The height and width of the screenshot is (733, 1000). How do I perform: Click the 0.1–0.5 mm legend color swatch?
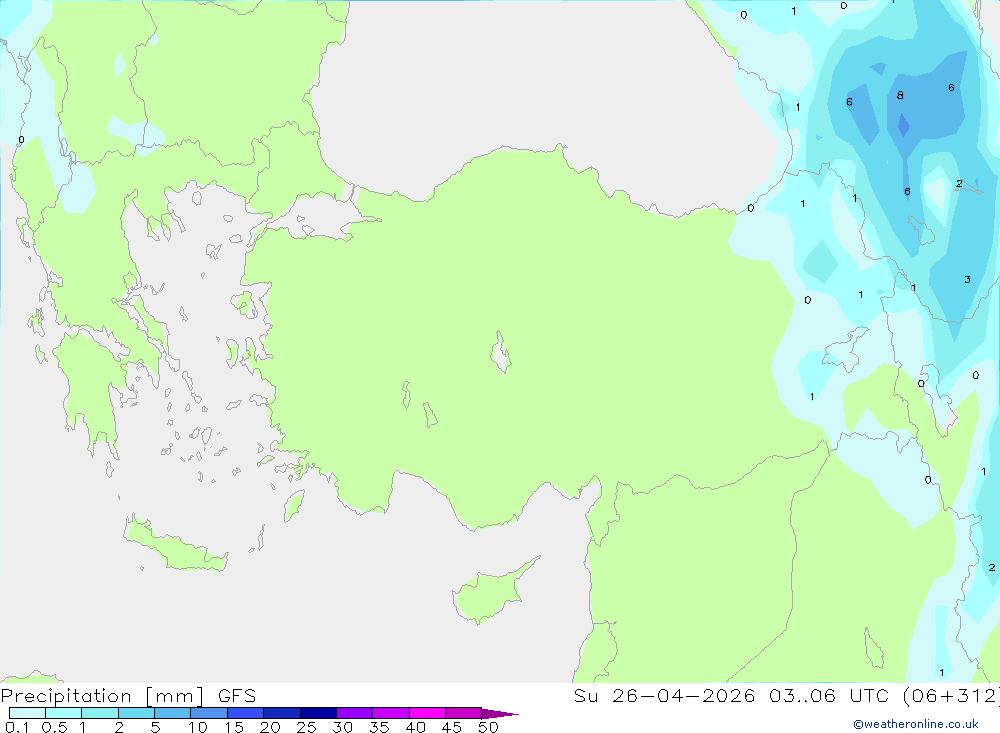[27, 713]
